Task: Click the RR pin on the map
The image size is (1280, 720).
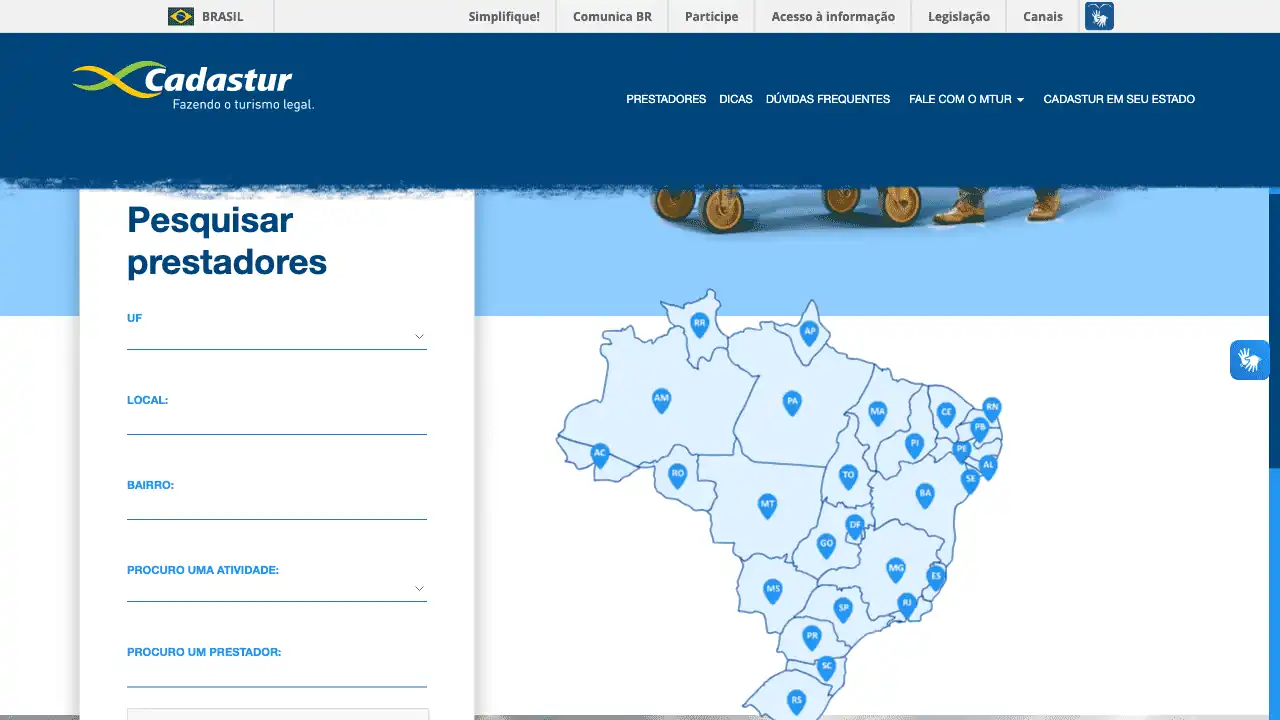Action: coord(700,323)
